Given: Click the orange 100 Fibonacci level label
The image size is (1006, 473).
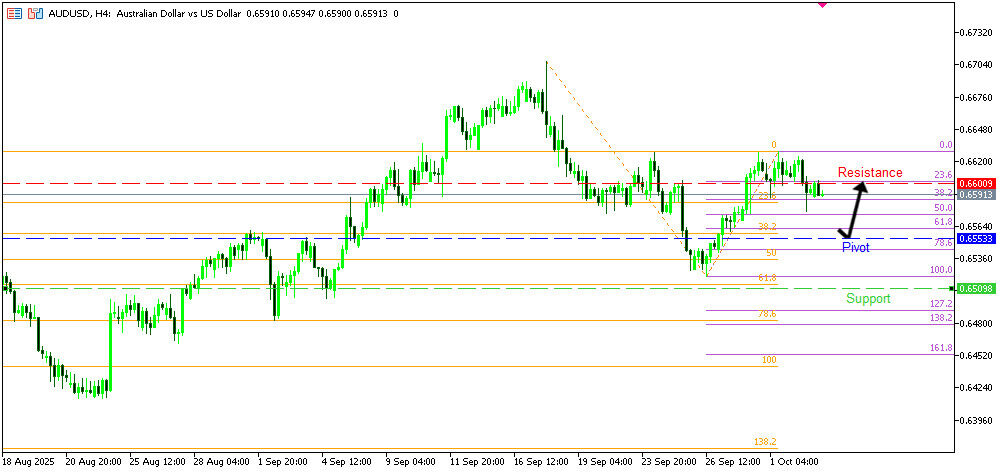Looking at the screenshot, I should point(769,359).
